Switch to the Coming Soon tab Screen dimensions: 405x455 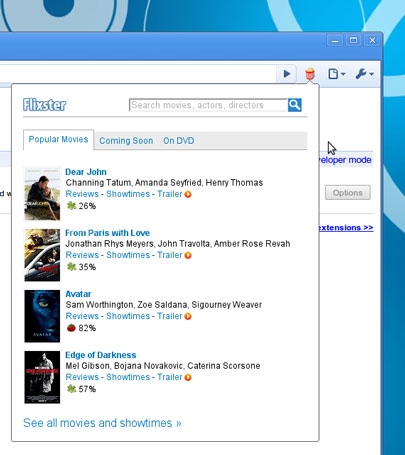pos(126,141)
